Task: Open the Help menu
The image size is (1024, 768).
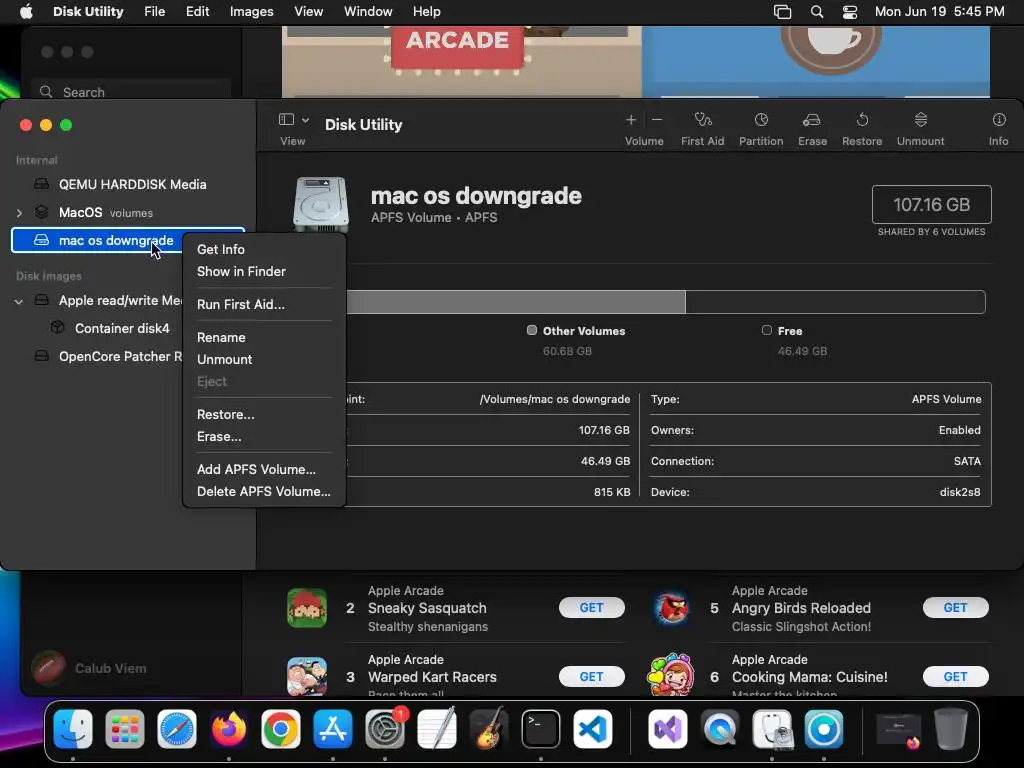Action: click(426, 12)
